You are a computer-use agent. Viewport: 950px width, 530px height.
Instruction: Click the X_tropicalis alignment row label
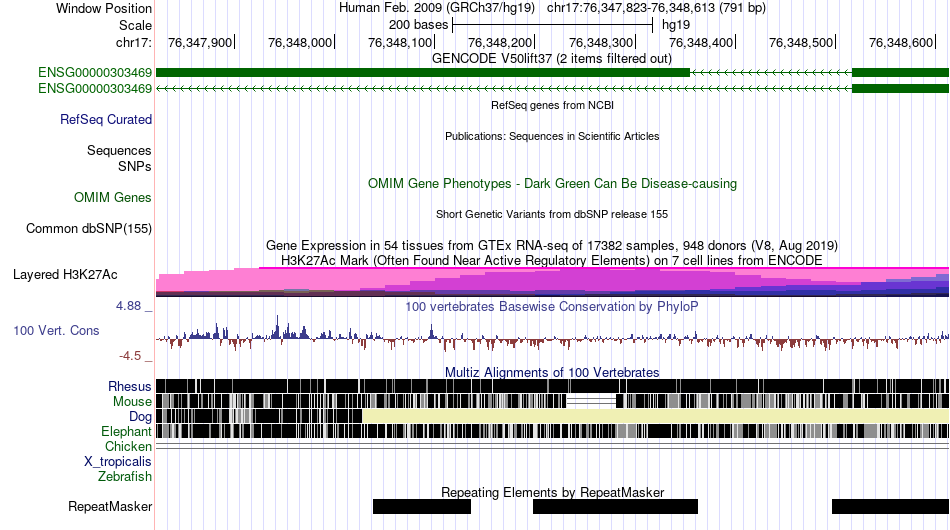click(118, 462)
